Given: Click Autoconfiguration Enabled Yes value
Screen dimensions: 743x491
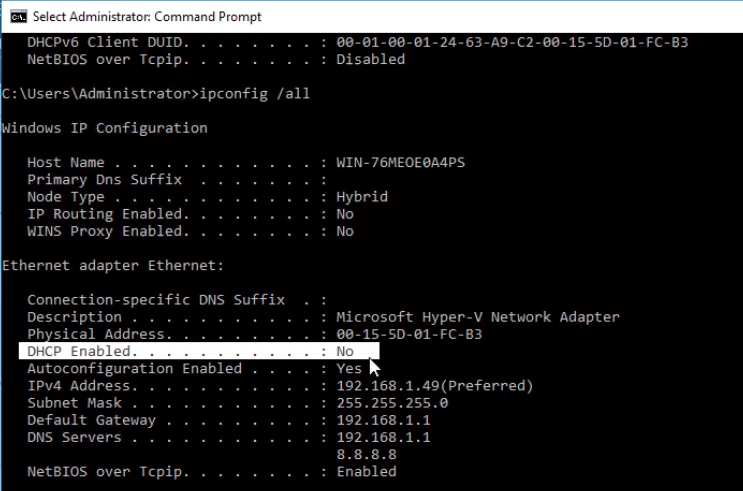Looking at the screenshot, I should 349,368.
